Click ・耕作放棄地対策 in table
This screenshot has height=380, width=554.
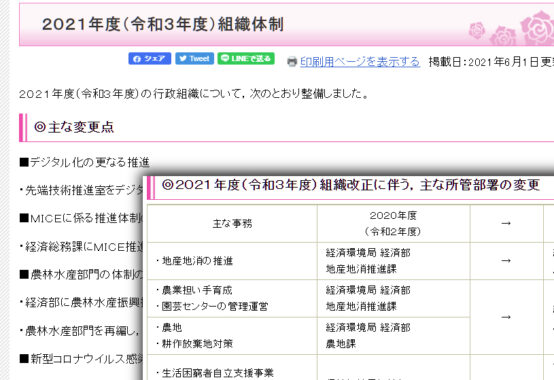pyautogui.click(x=194, y=344)
